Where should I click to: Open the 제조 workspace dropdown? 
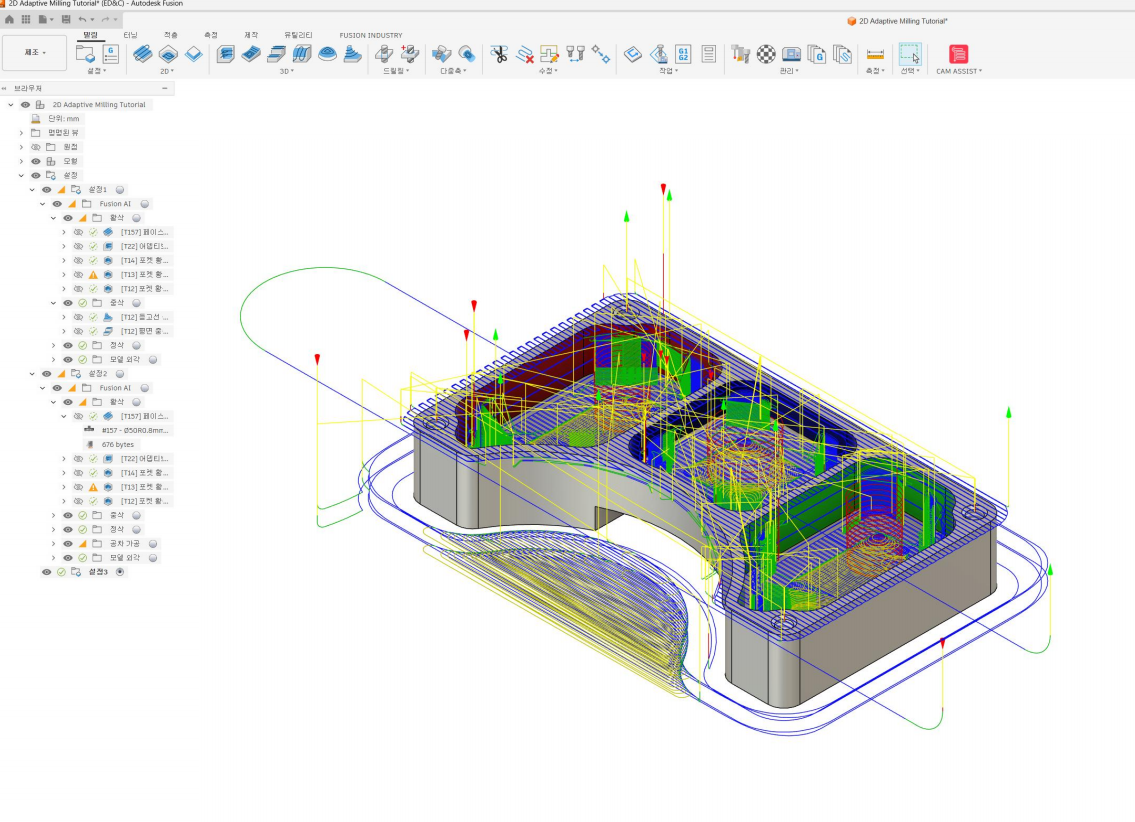[35, 53]
